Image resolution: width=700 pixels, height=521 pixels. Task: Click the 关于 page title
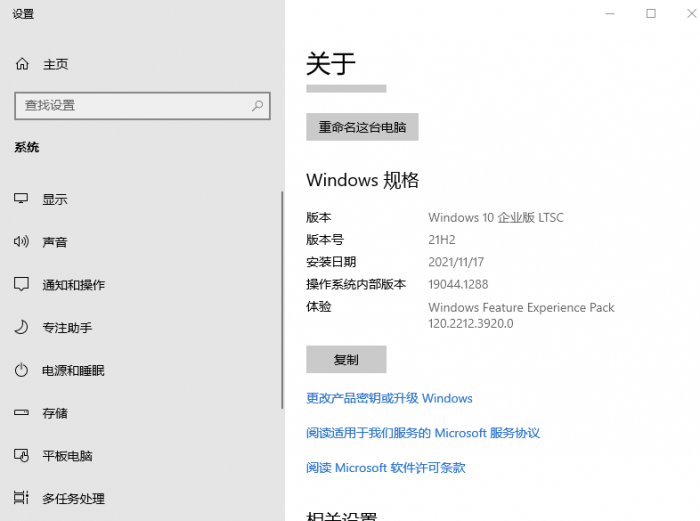[331, 63]
